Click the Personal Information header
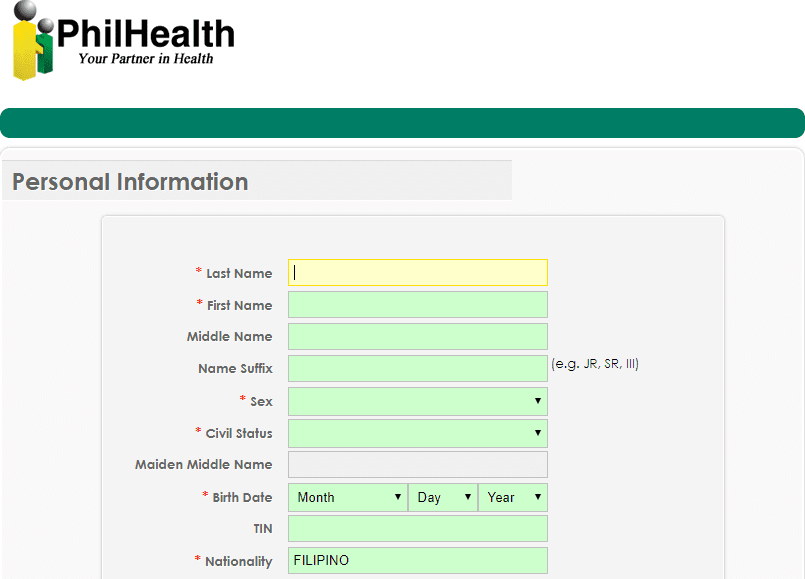The image size is (805, 579). 130,181
